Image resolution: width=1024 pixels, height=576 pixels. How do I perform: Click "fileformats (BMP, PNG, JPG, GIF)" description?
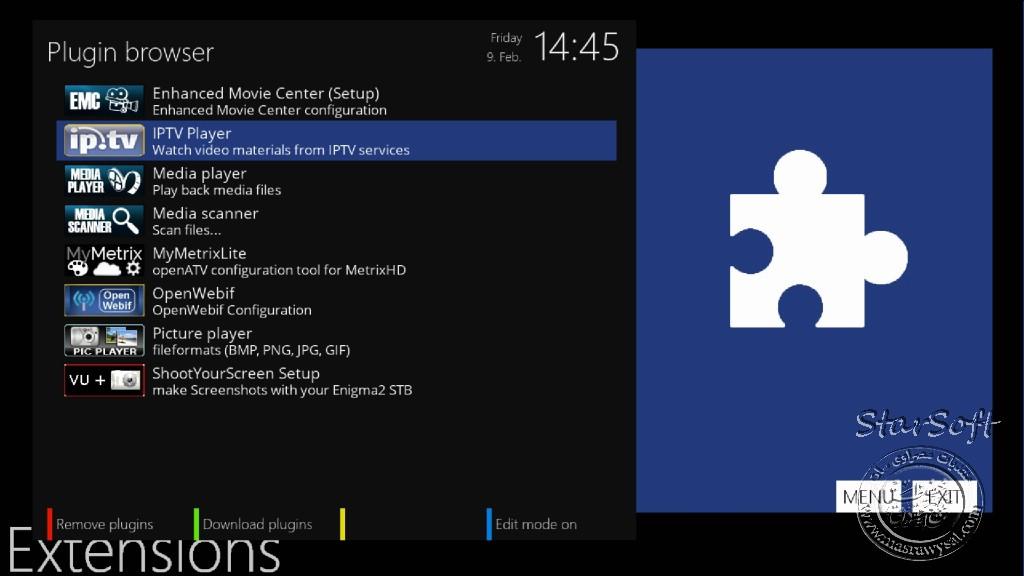251,350
